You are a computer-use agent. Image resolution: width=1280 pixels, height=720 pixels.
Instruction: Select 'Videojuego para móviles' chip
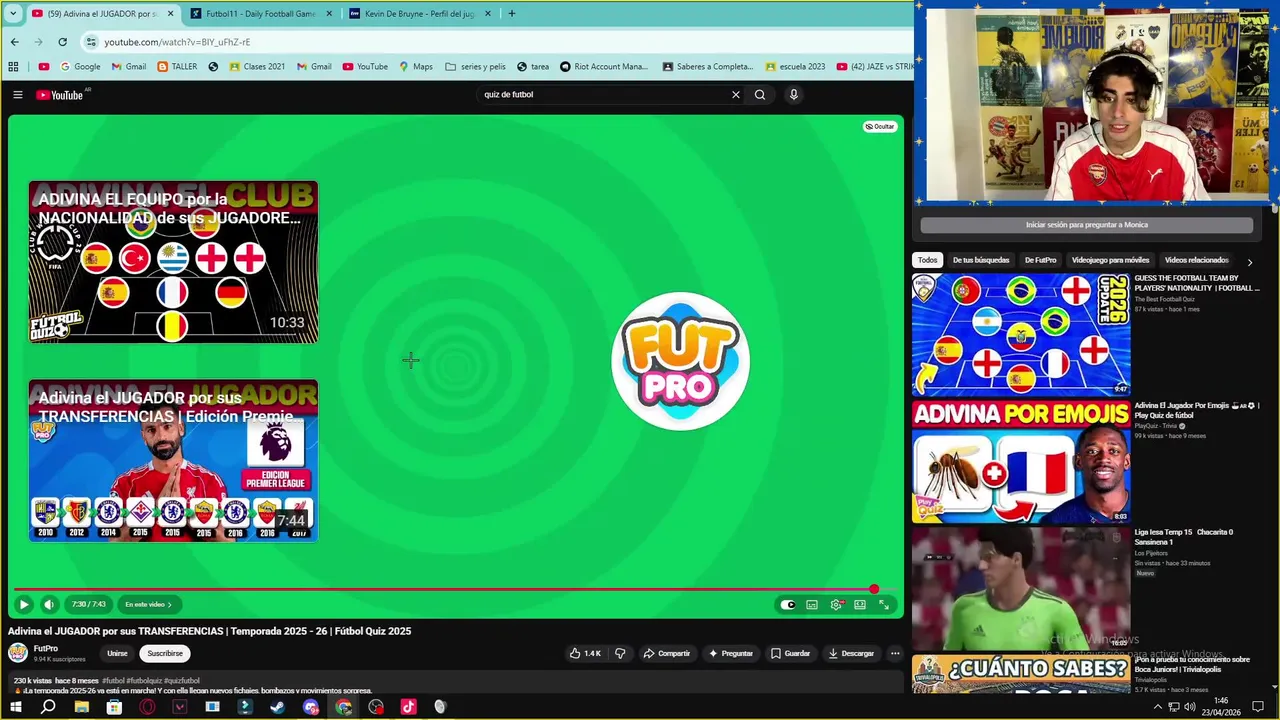(x=1110, y=260)
